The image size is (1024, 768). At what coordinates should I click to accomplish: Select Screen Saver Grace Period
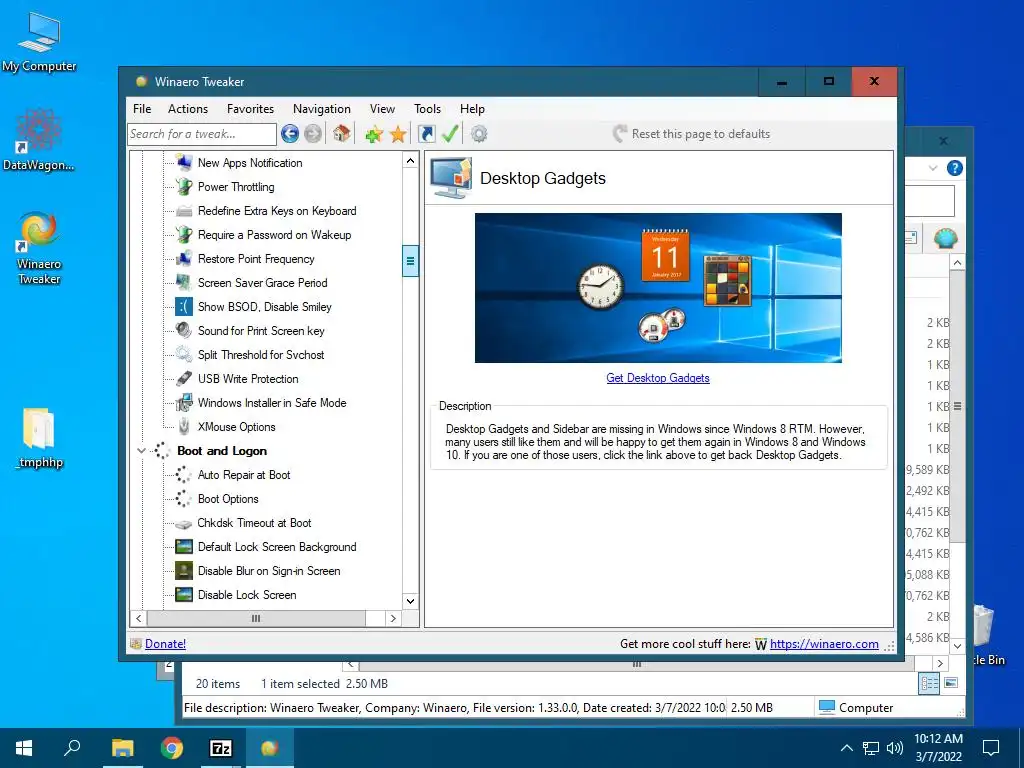click(x=263, y=283)
